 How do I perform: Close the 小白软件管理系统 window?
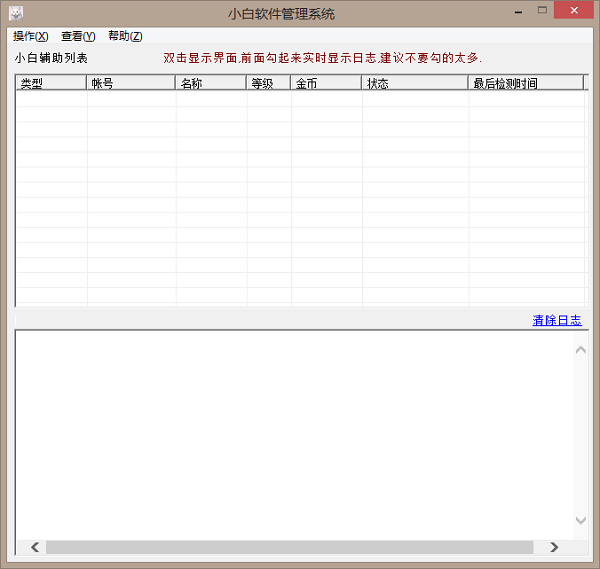coord(574,10)
